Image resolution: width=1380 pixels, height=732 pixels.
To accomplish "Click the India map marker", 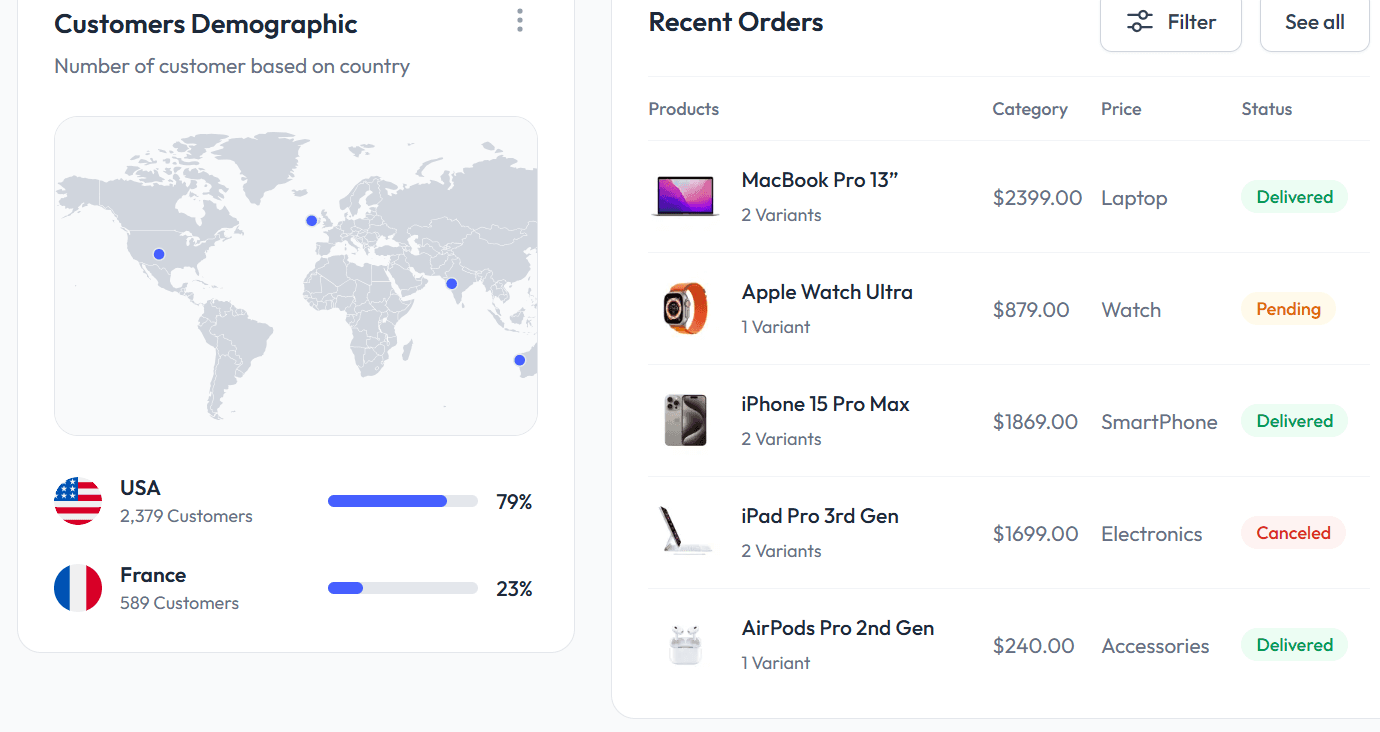I will pos(451,283).
